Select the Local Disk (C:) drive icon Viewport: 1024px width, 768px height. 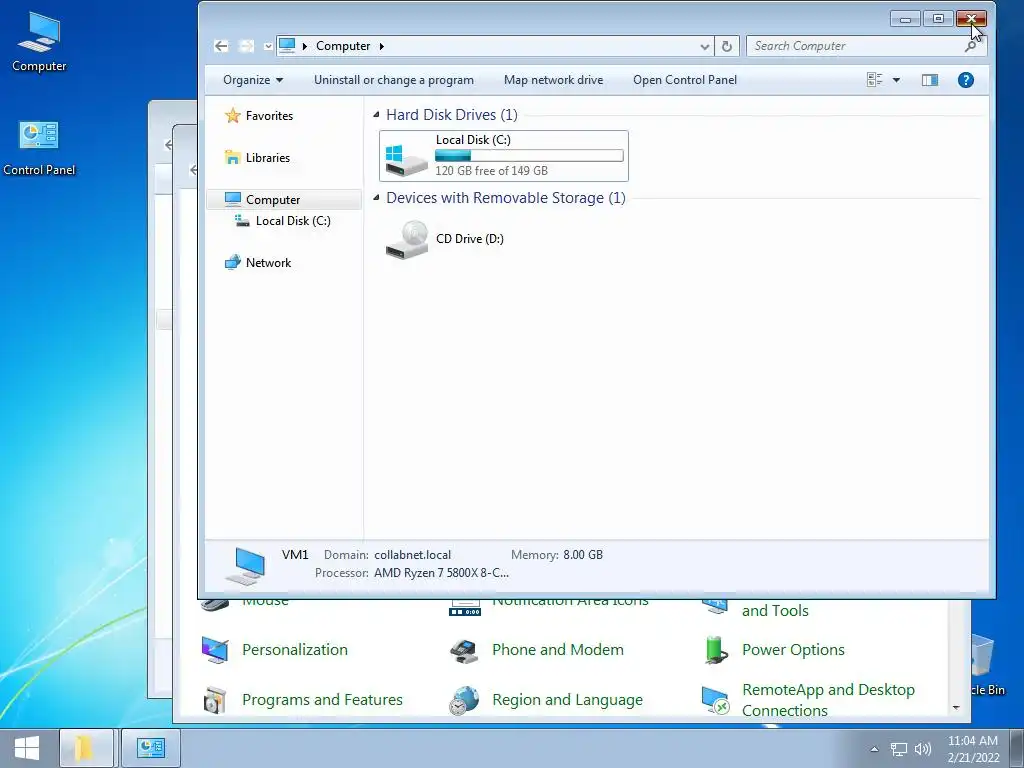tap(406, 159)
